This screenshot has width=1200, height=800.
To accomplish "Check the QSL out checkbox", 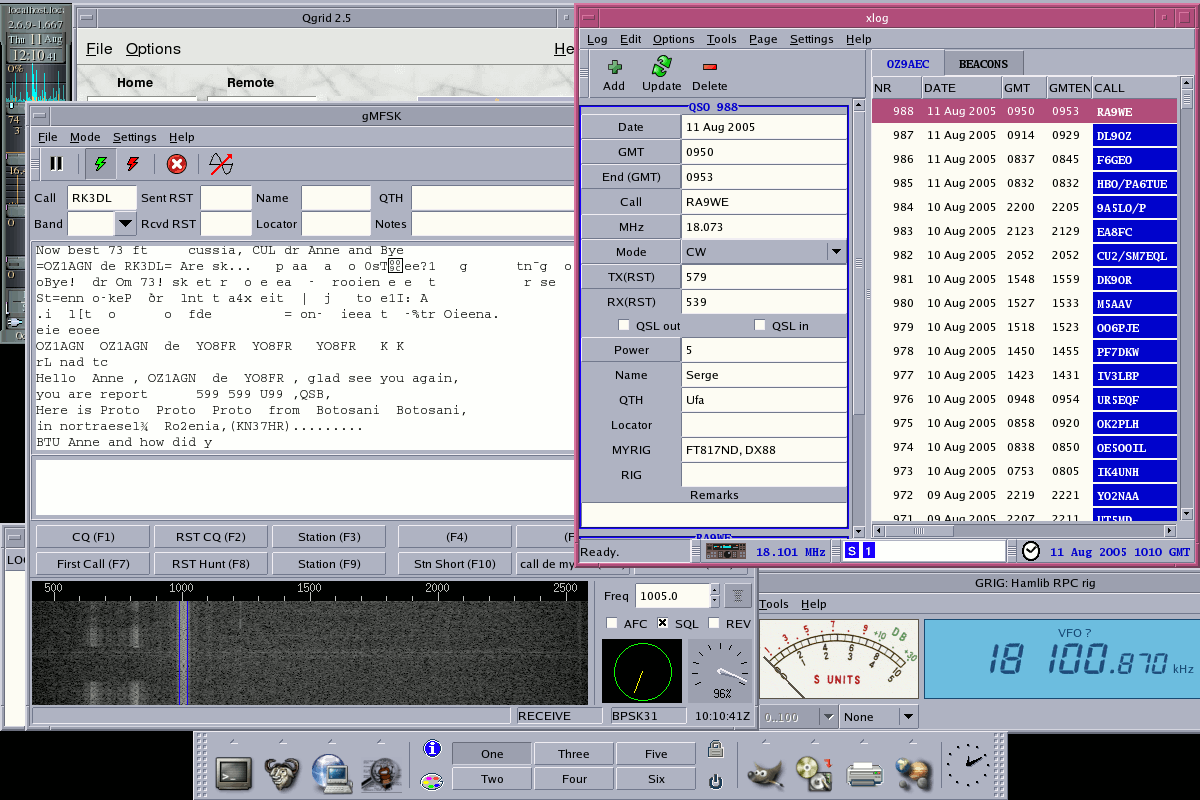I will 625,326.
